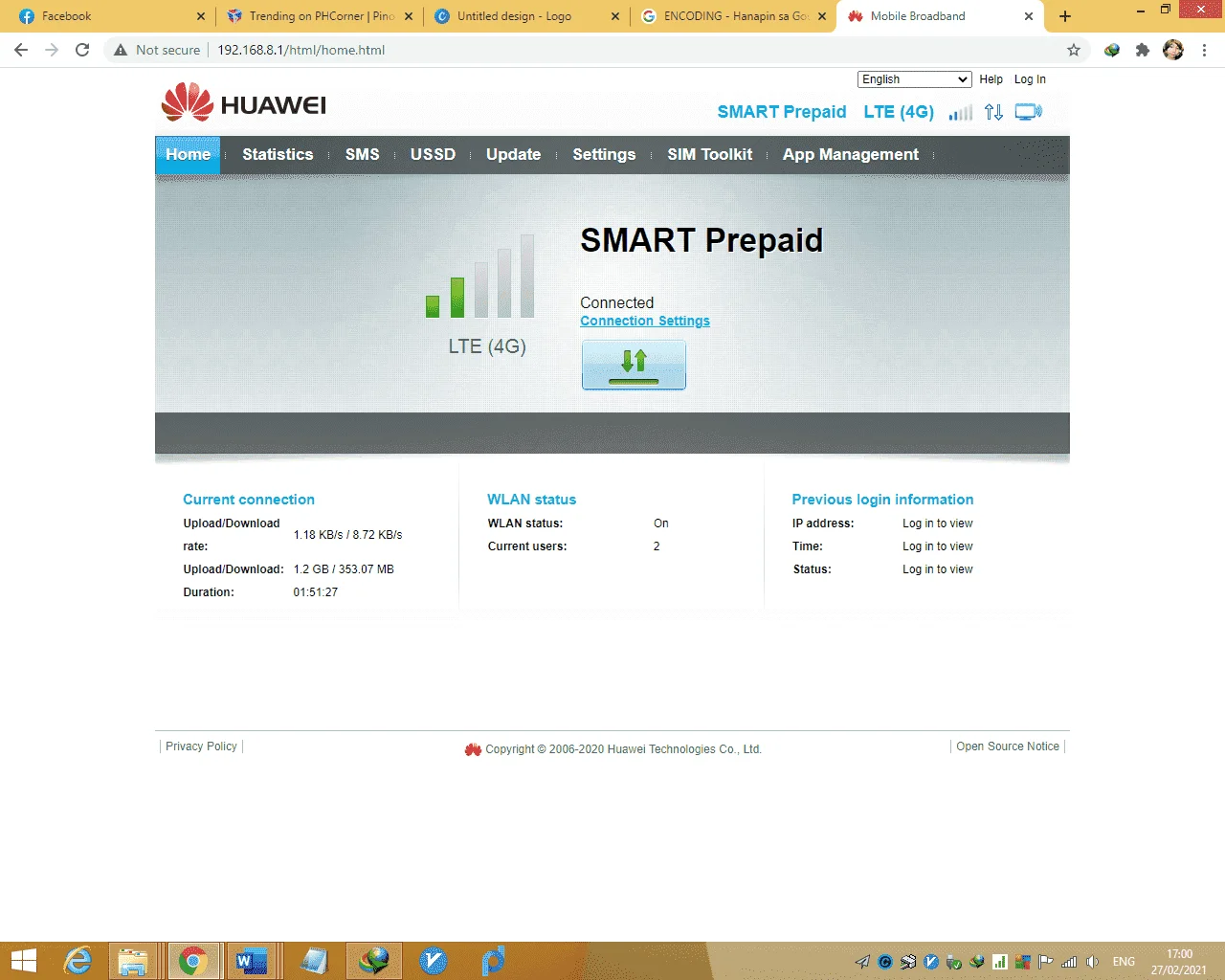Image resolution: width=1225 pixels, height=980 pixels.
Task: Open the App Management tab
Action: 850,154
